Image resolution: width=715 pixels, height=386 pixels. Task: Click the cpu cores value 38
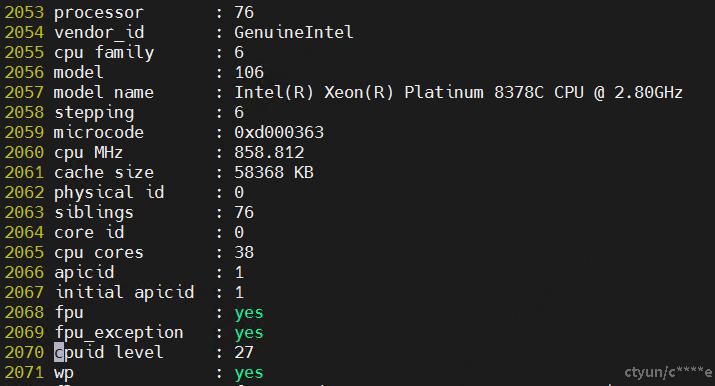pyautogui.click(x=244, y=253)
